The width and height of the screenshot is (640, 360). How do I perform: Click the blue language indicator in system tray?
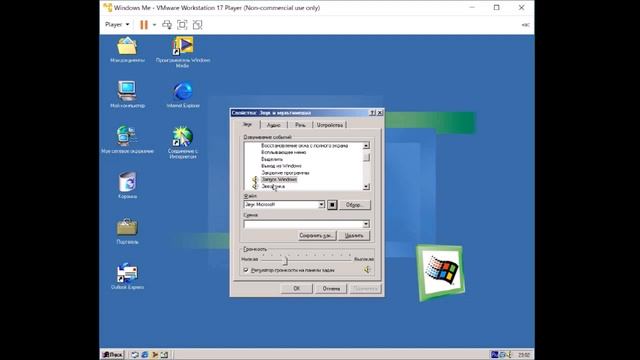494,355
